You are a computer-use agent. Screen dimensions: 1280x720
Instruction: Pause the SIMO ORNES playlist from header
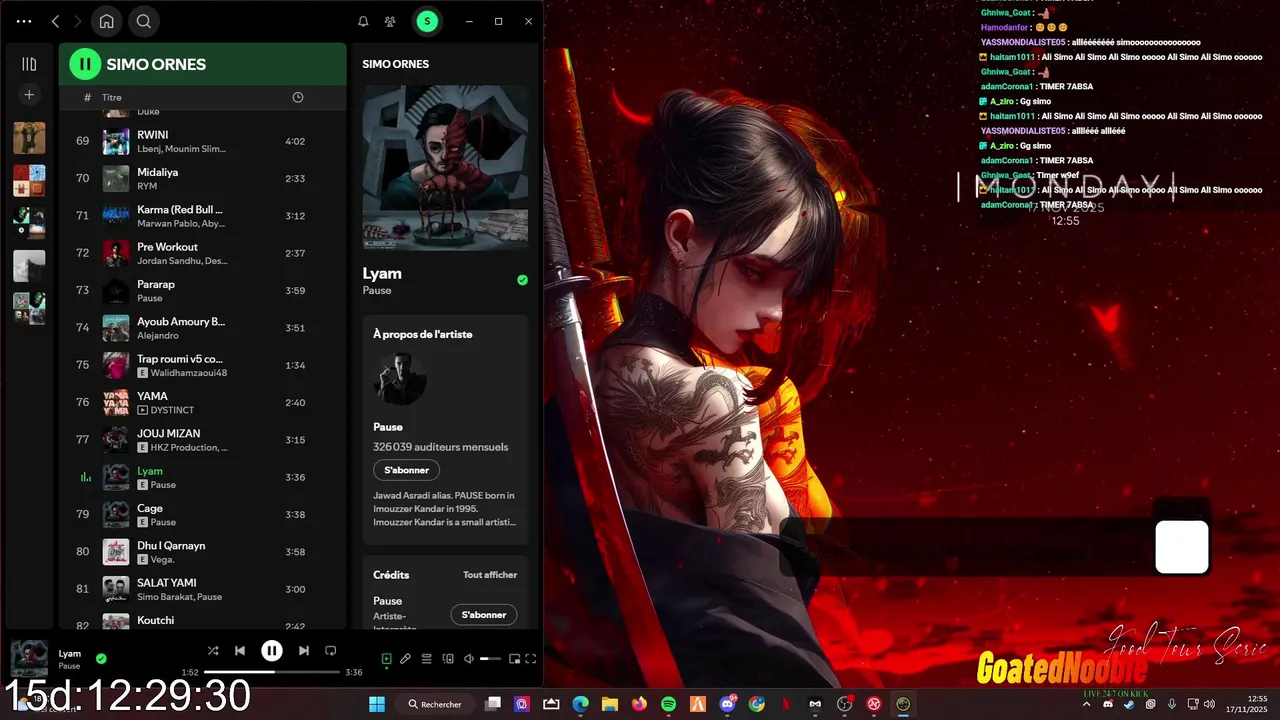[85, 64]
